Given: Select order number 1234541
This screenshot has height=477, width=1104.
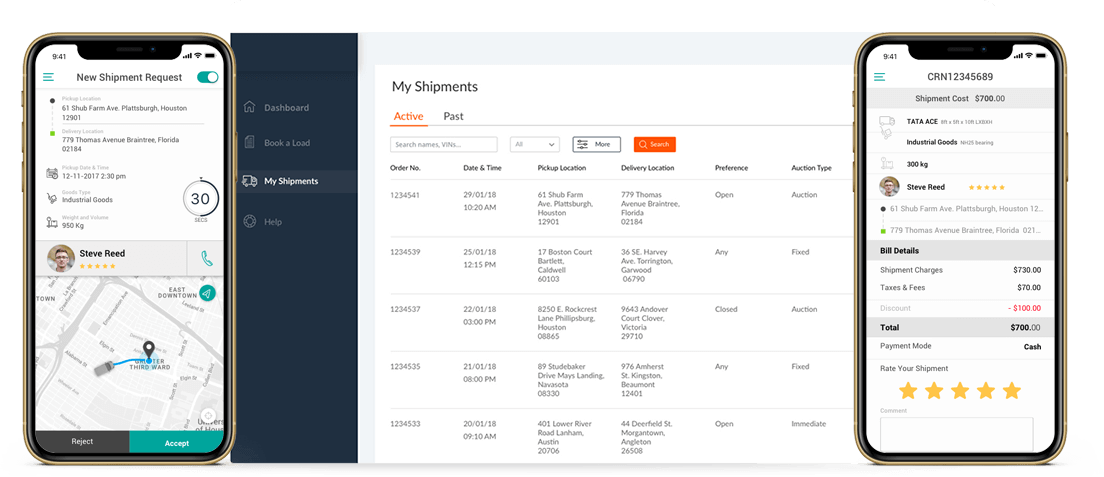Looking at the screenshot, I should click(x=406, y=195).
